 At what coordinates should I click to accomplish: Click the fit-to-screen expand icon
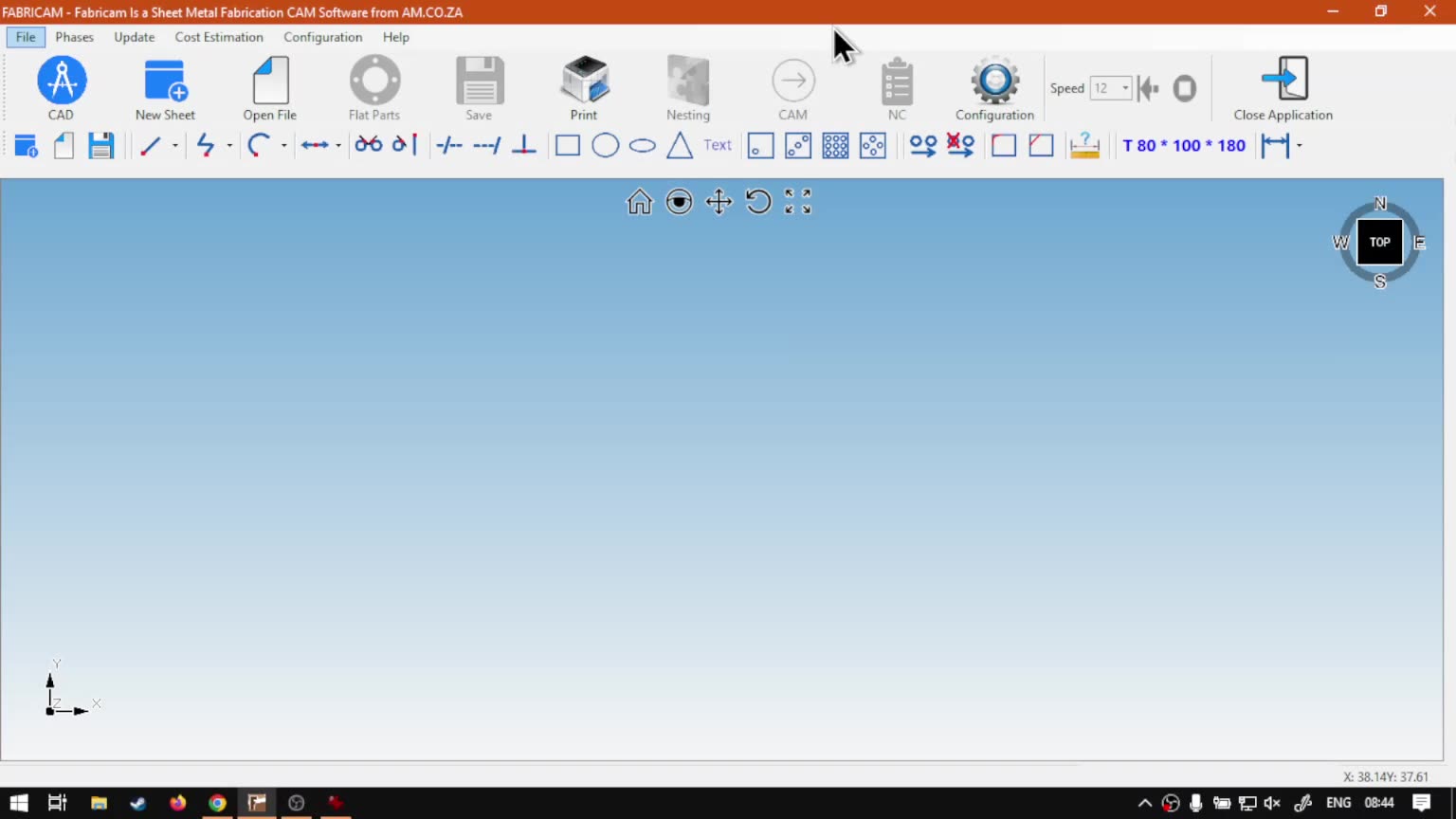[798, 202]
